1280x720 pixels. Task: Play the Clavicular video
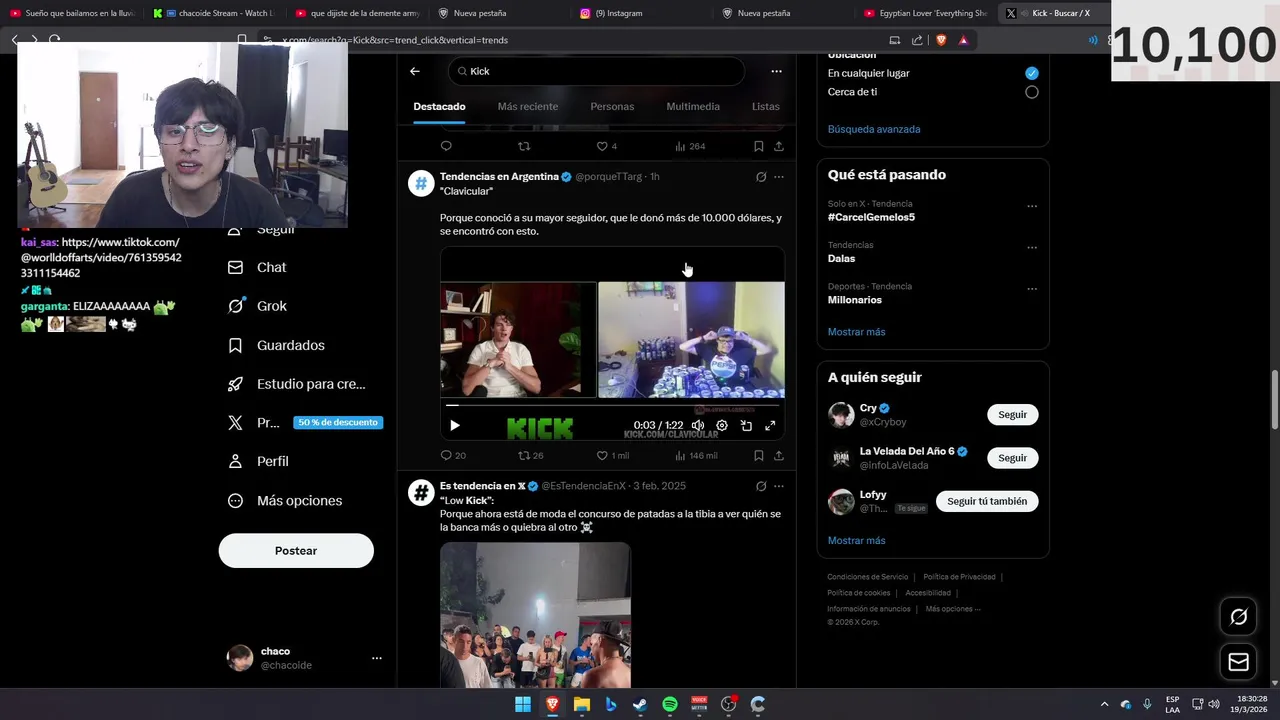[x=455, y=425]
